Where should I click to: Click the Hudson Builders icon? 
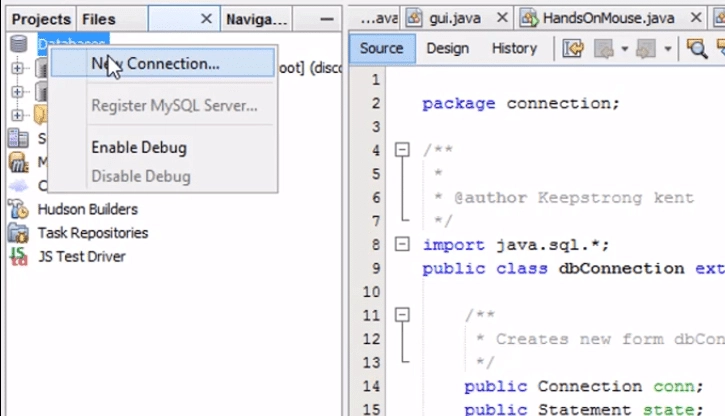(18, 210)
